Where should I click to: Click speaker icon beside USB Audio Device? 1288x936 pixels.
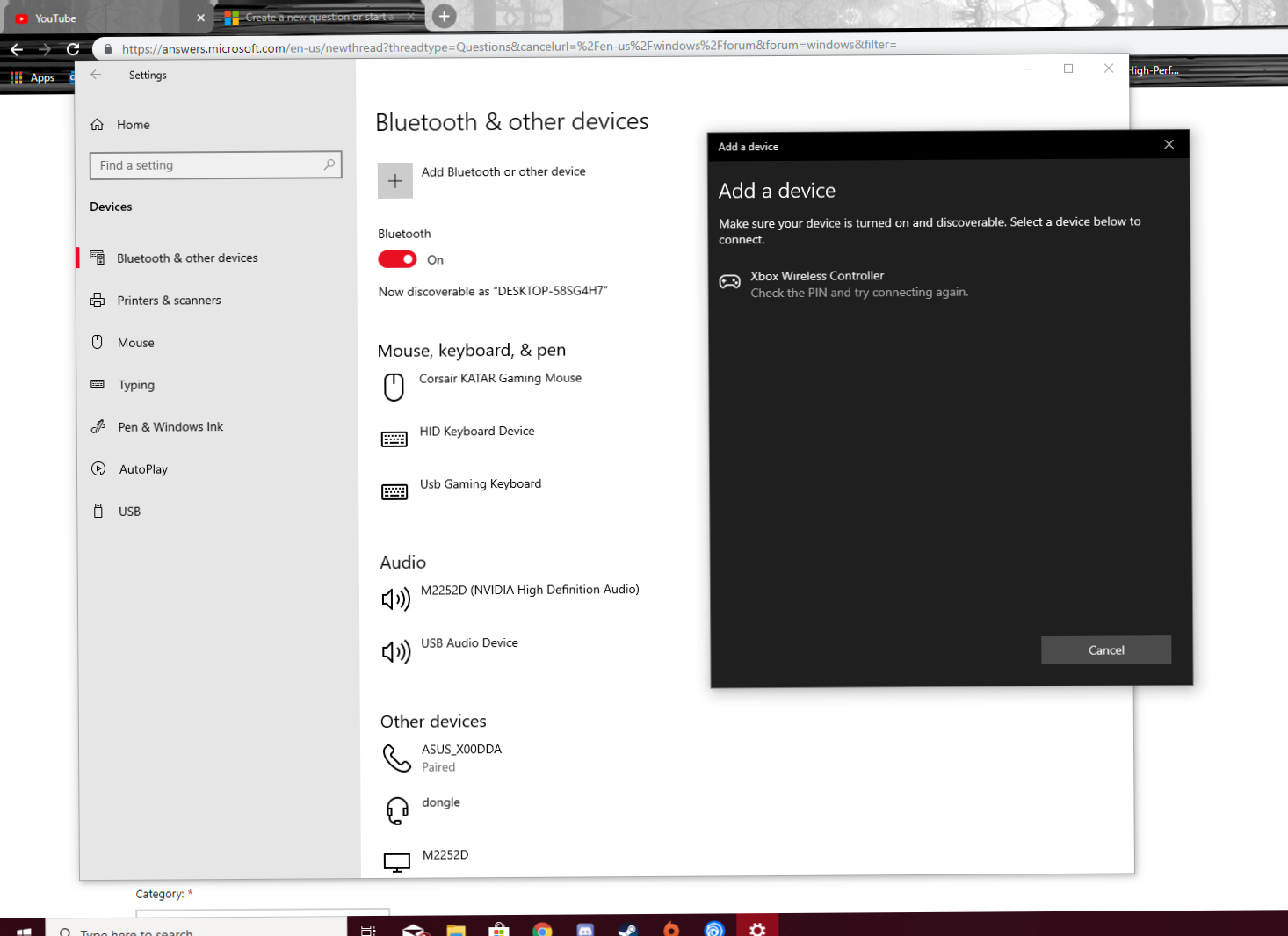(396, 652)
